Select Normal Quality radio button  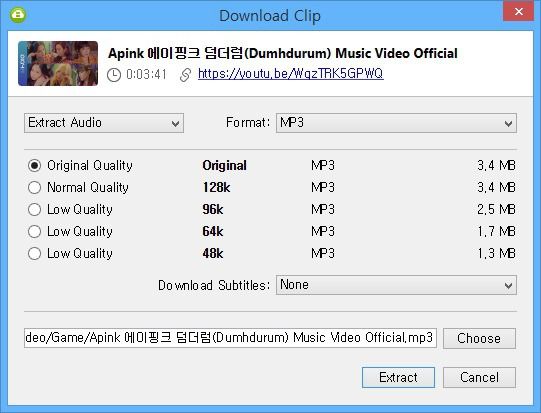coord(35,187)
